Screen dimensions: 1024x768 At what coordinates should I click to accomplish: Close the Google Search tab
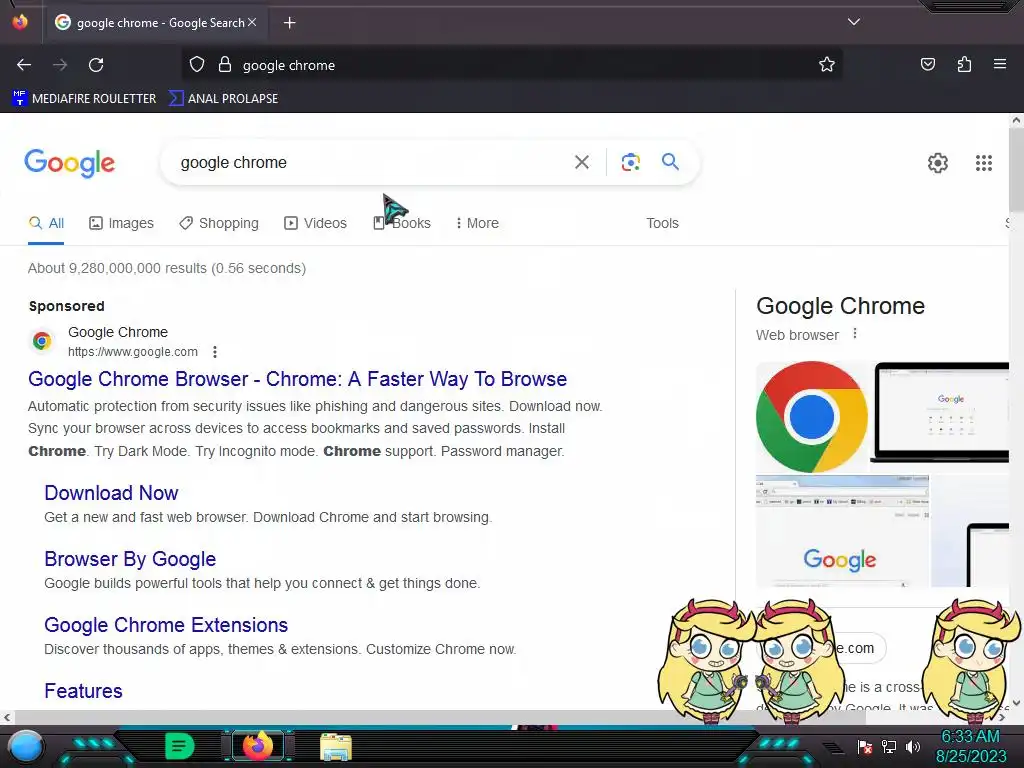coord(252,22)
